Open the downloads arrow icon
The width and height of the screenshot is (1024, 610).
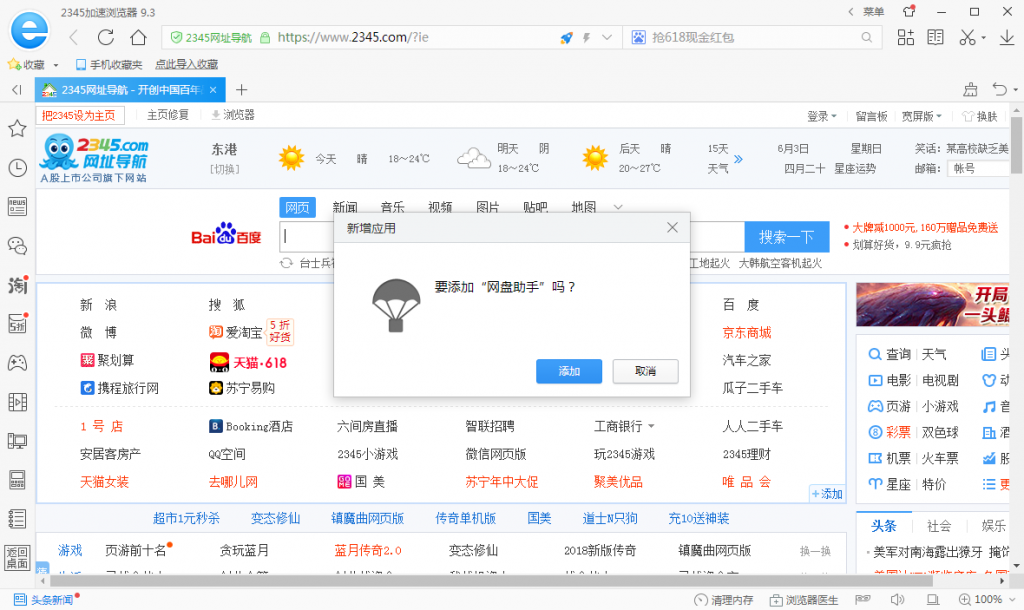(x=1006, y=37)
